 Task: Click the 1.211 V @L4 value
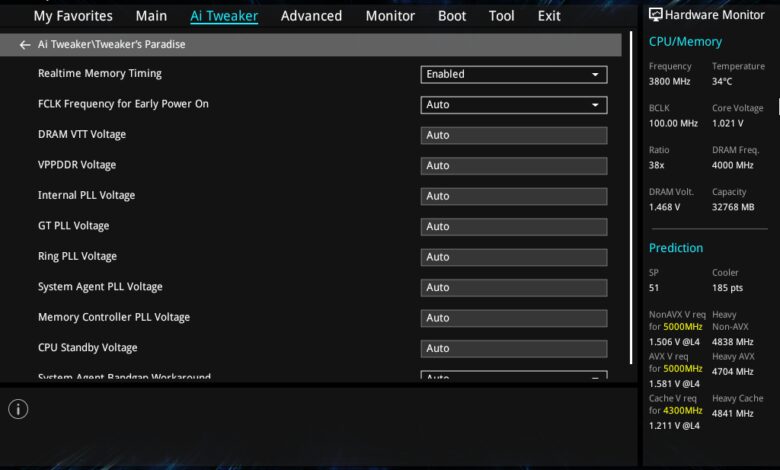tap(674, 426)
